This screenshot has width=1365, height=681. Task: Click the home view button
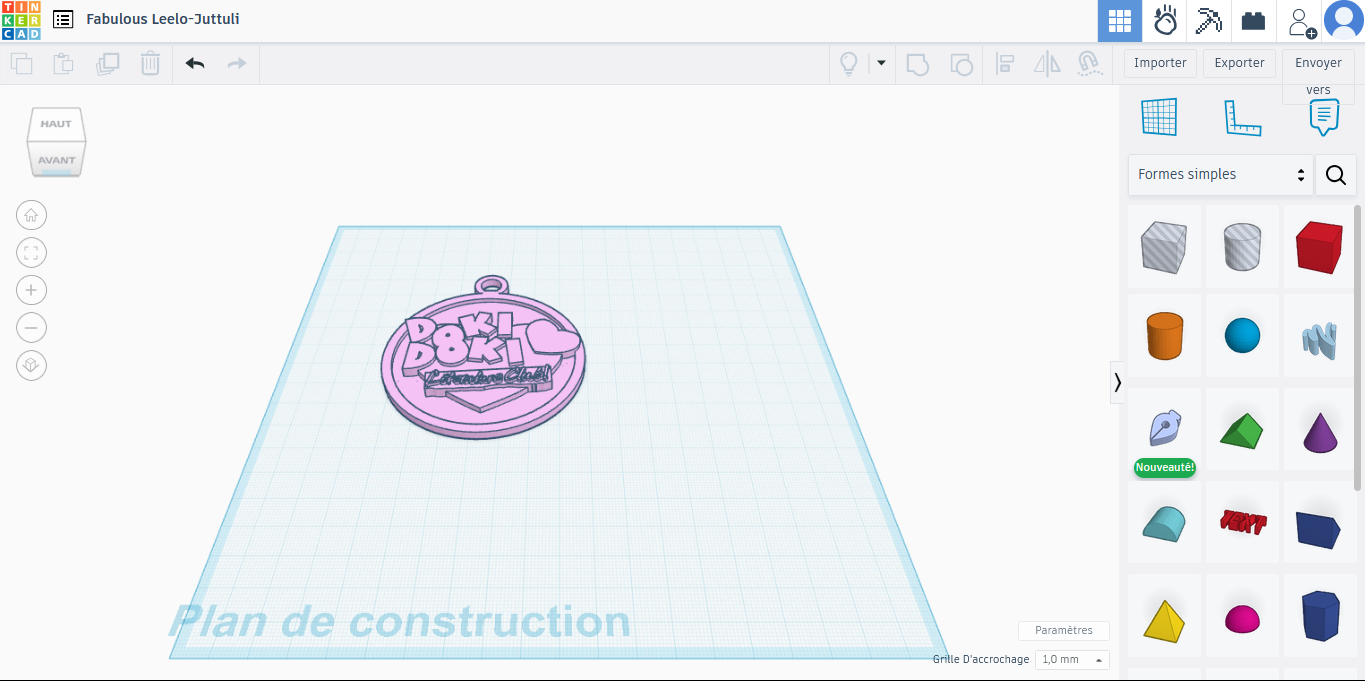coord(31,215)
